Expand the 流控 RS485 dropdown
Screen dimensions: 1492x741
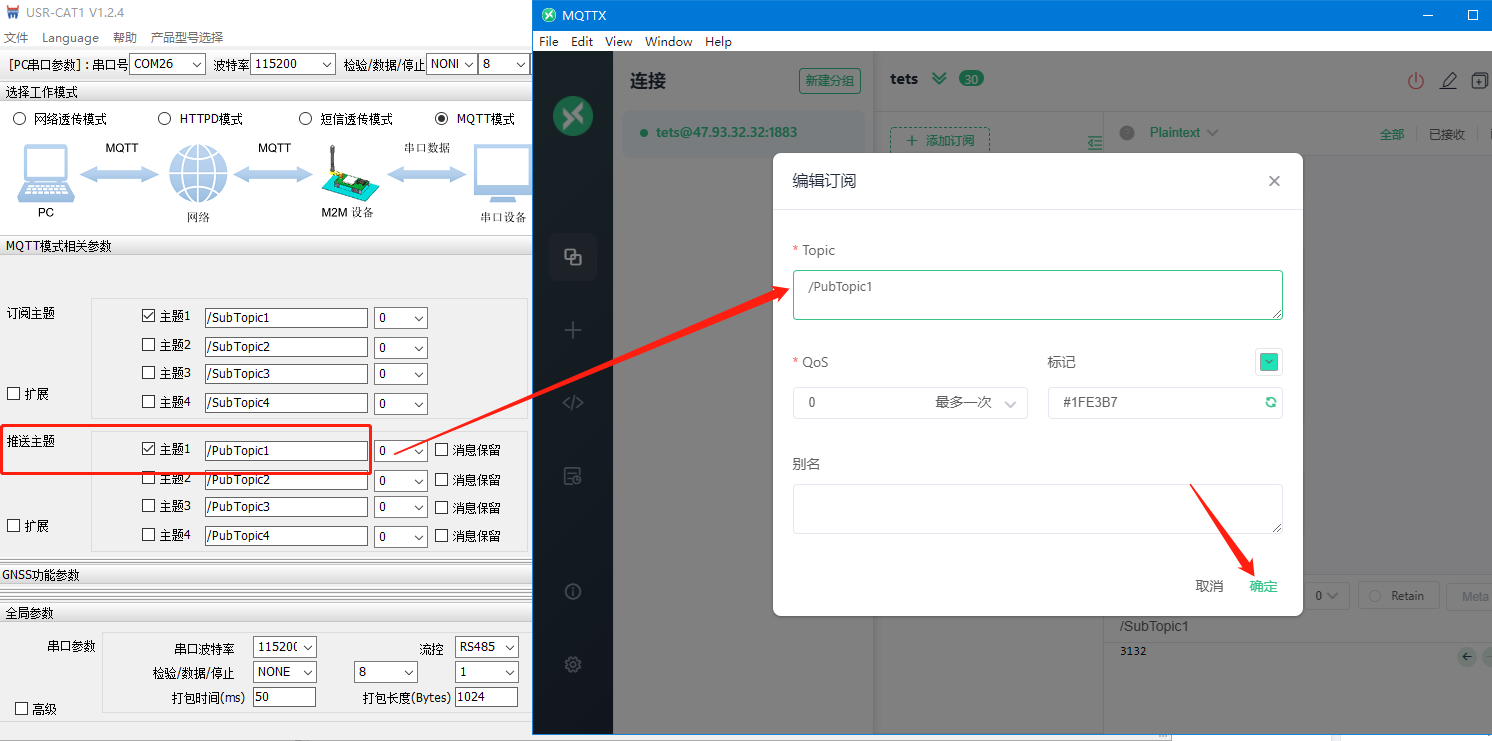pyautogui.click(x=486, y=647)
